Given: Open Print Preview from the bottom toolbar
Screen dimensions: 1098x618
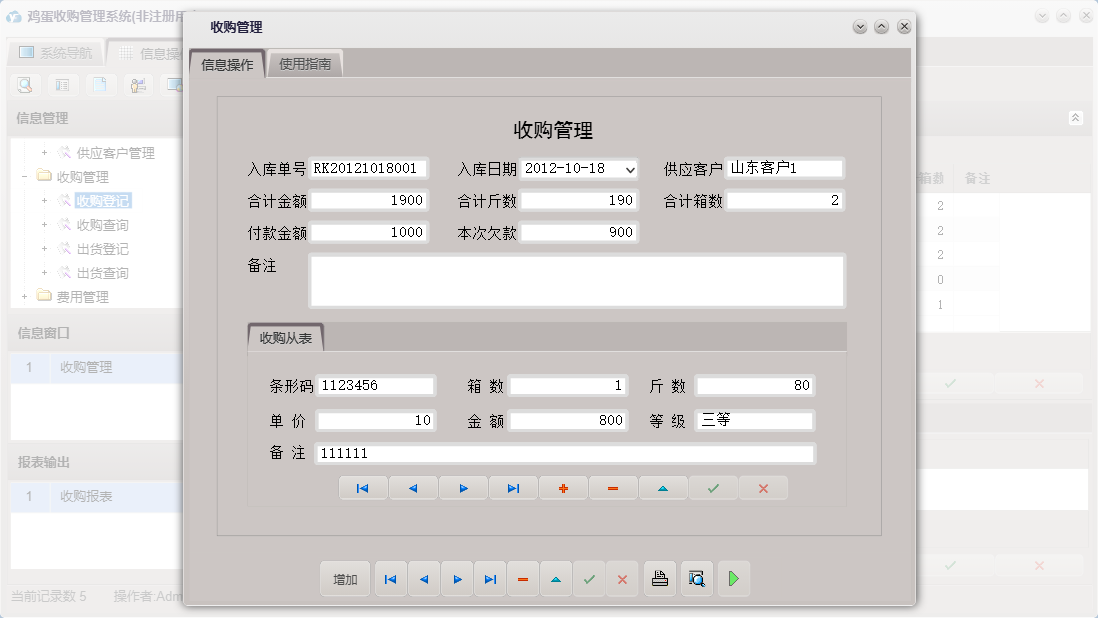Looking at the screenshot, I should tap(695, 579).
